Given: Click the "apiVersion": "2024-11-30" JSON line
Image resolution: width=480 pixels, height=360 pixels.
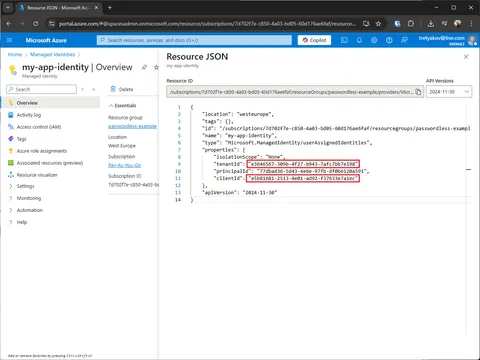Looking at the screenshot, I should [x=239, y=193].
